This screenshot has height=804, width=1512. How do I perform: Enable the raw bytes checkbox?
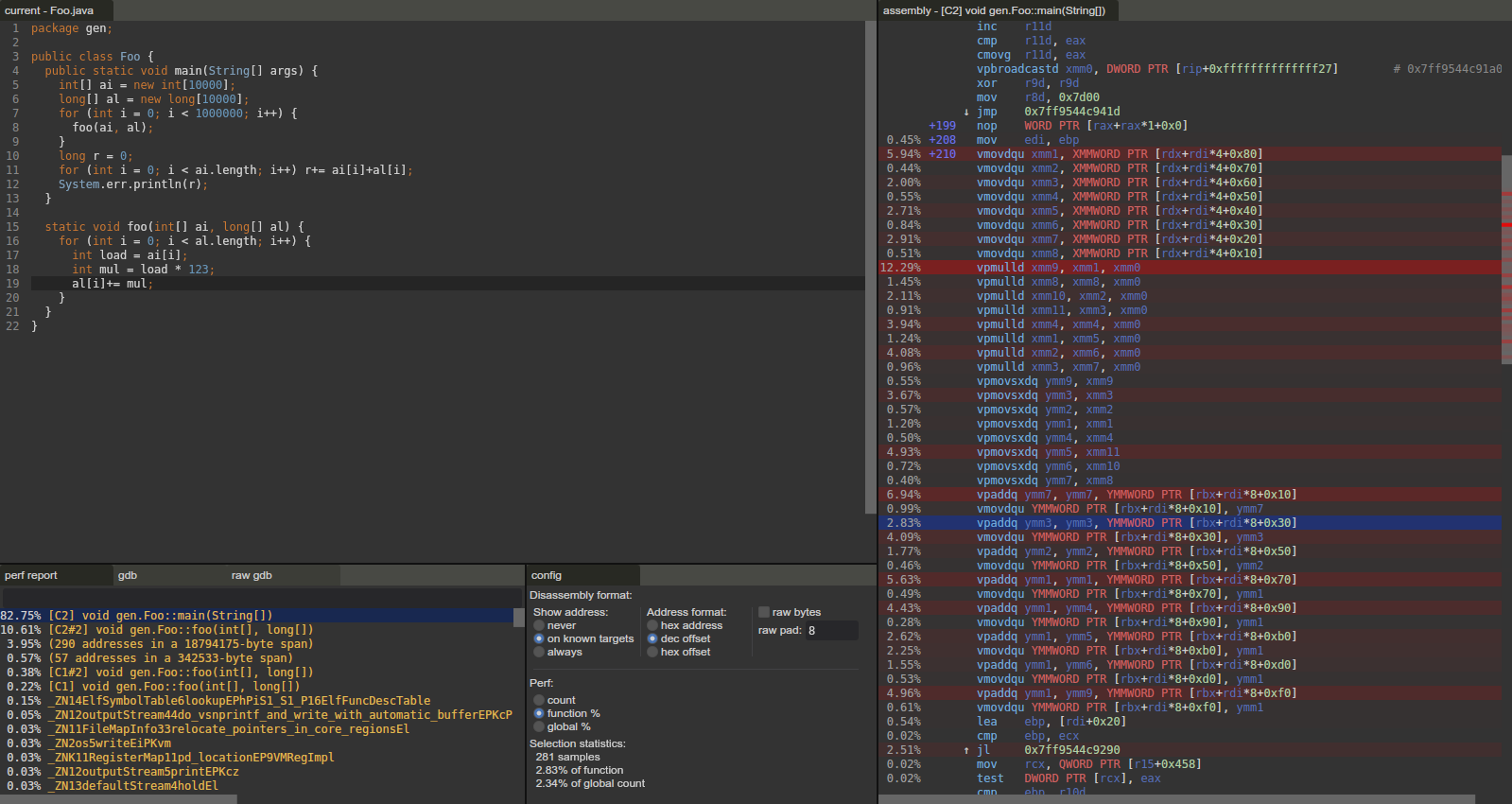(x=764, y=612)
